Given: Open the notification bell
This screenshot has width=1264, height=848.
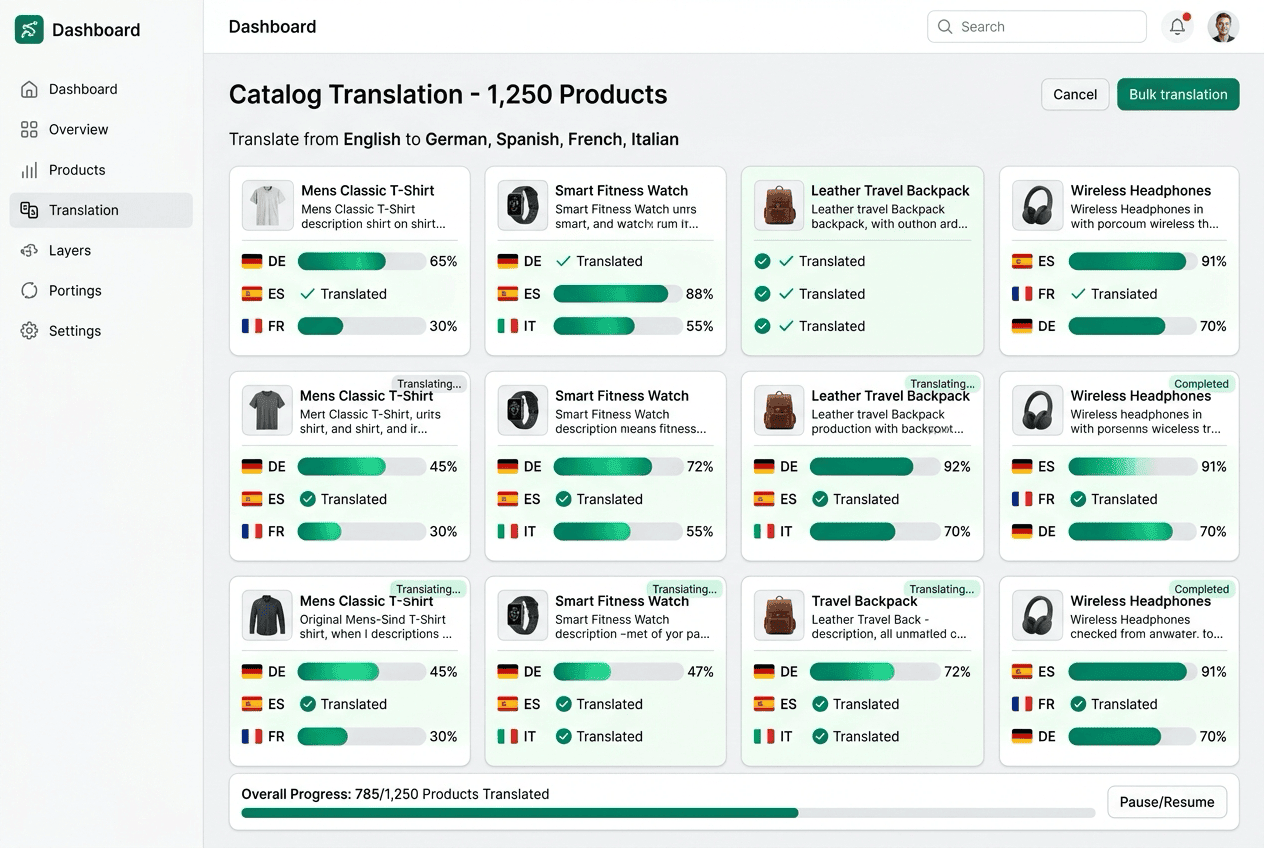Looking at the screenshot, I should [x=1177, y=26].
